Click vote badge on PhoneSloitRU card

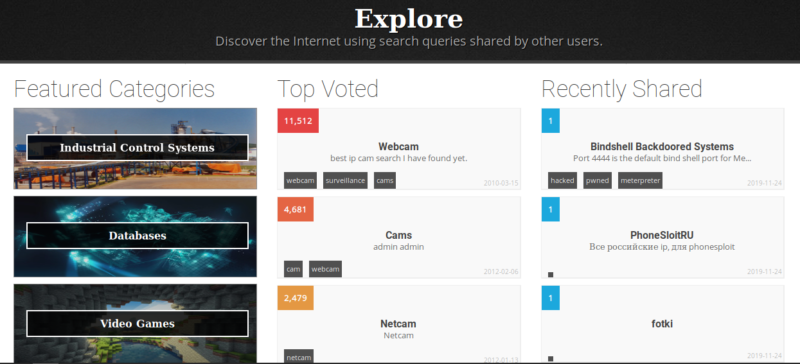coord(551,209)
